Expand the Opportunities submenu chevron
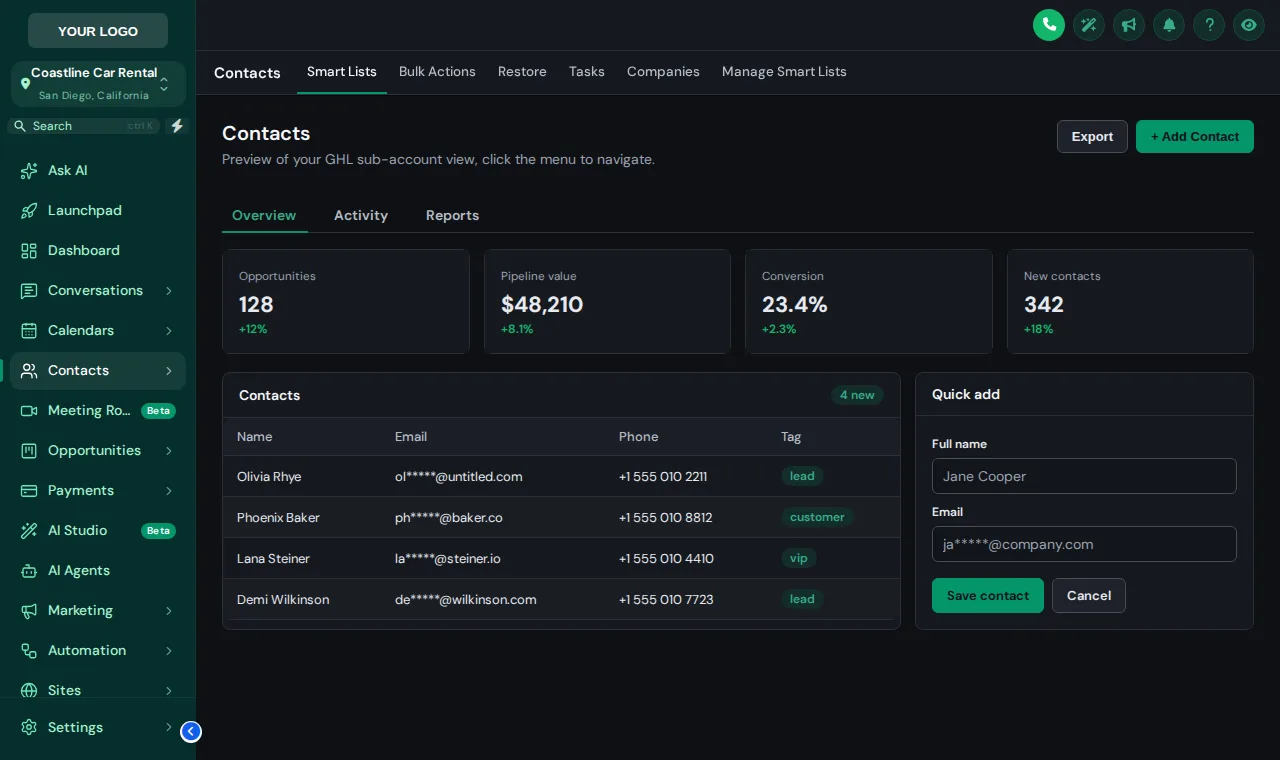The image size is (1280, 760). 169,451
